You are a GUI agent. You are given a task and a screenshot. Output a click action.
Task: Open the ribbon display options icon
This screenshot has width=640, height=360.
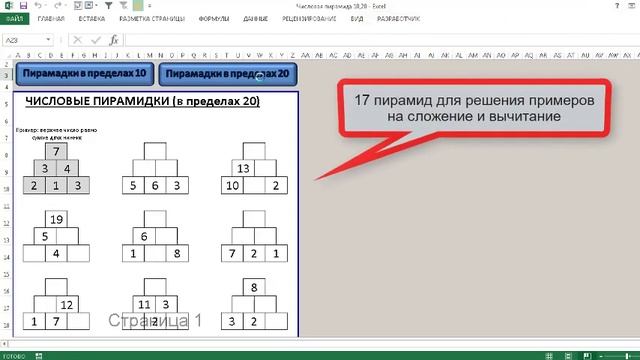(x=631, y=6)
